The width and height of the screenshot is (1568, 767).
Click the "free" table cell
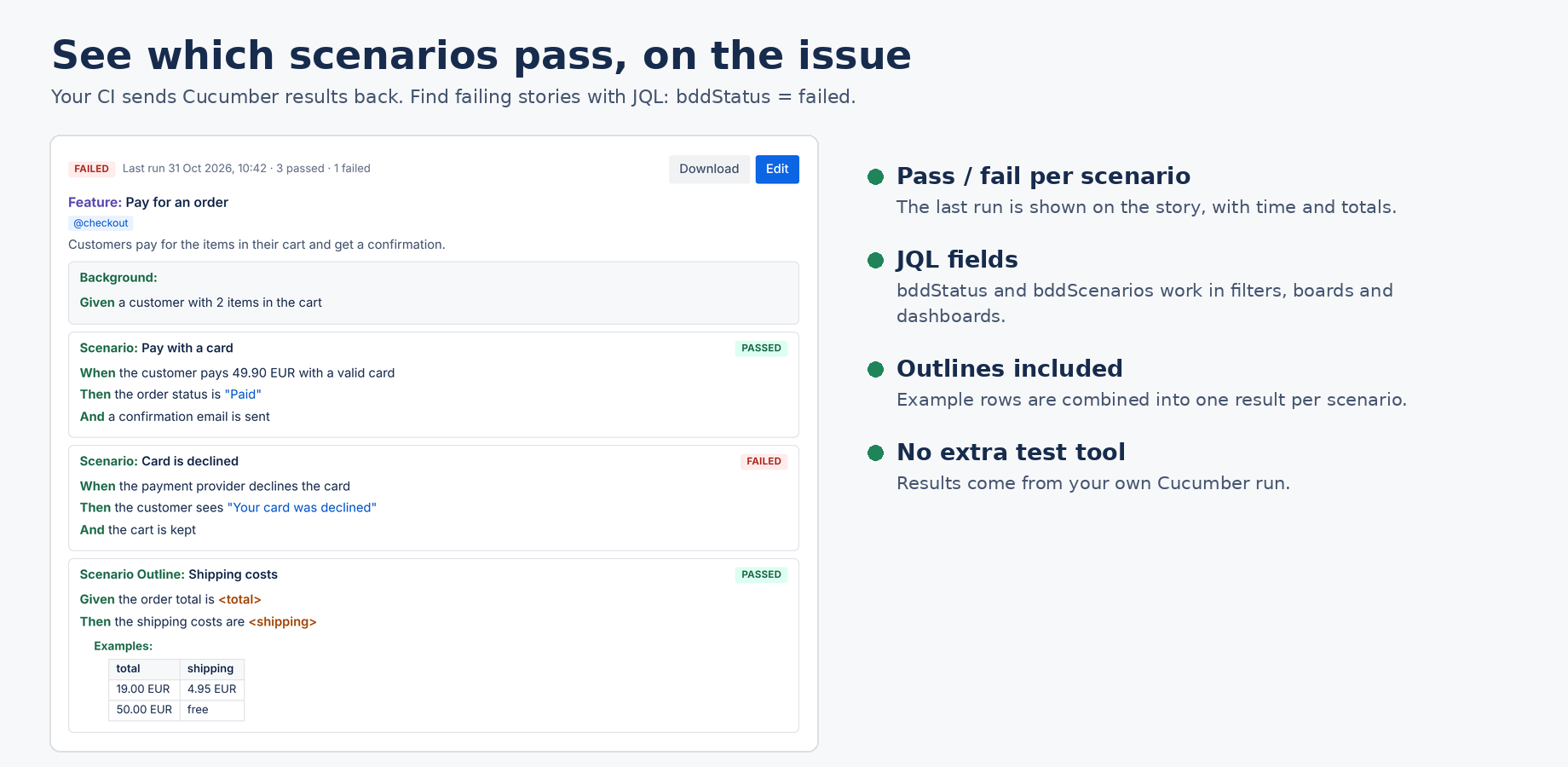(x=212, y=710)
